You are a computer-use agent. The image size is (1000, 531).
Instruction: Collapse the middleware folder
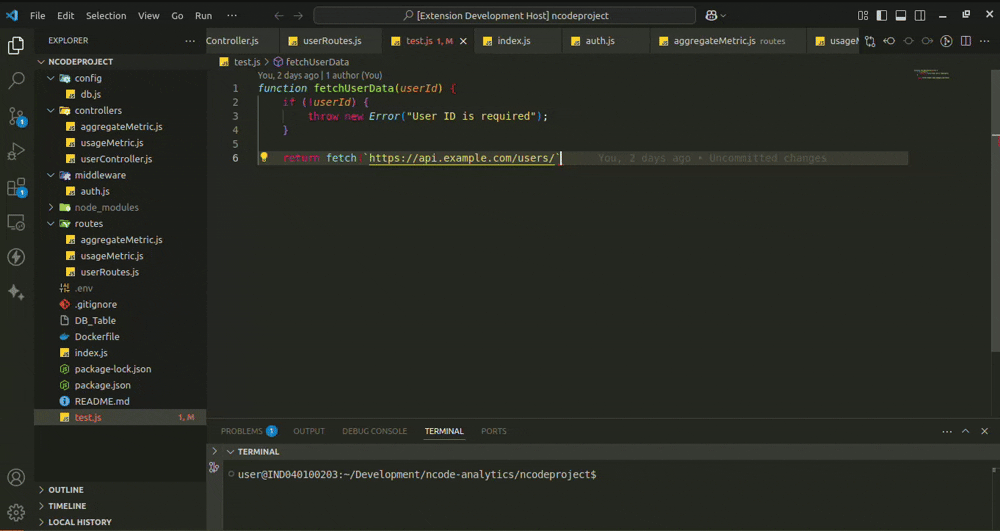pyautogui.click(x=51, y=175)
